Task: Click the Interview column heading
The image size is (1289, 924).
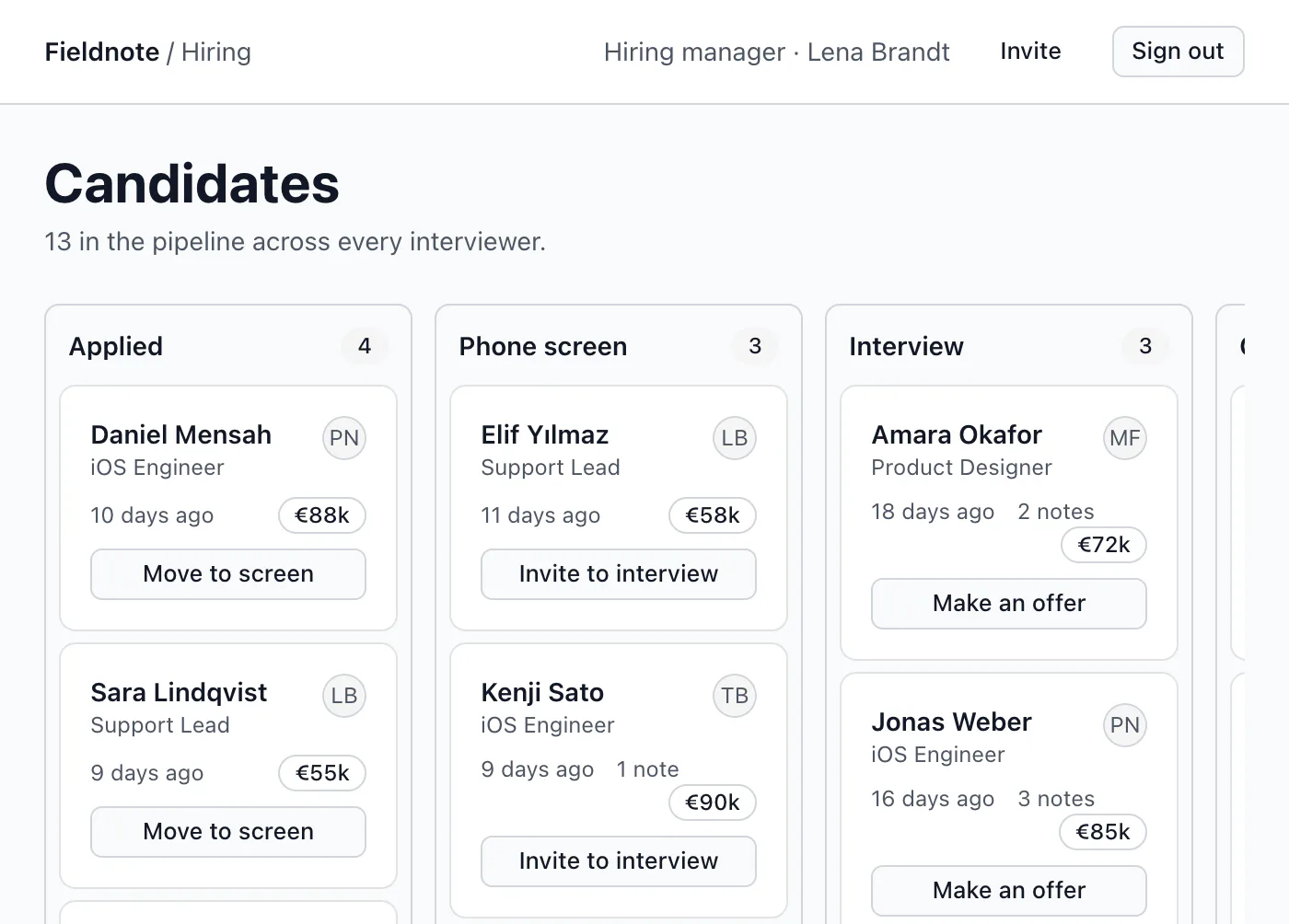Action: click(x=906, y=346)
